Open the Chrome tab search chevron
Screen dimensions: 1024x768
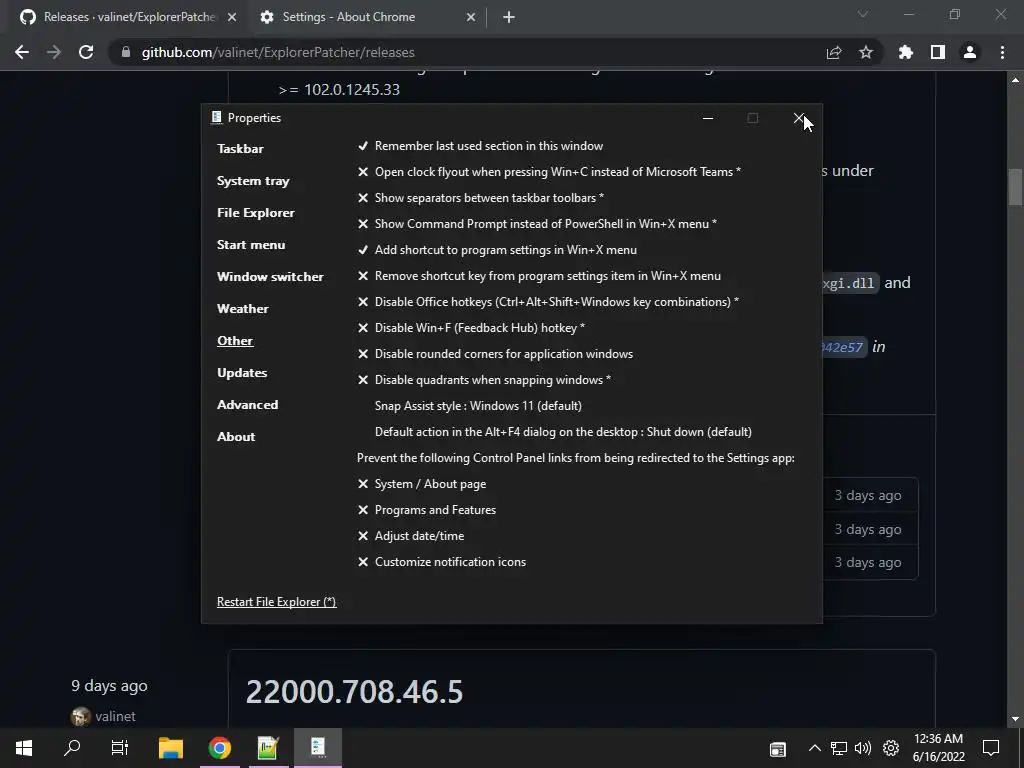click(x=863, y=14)
